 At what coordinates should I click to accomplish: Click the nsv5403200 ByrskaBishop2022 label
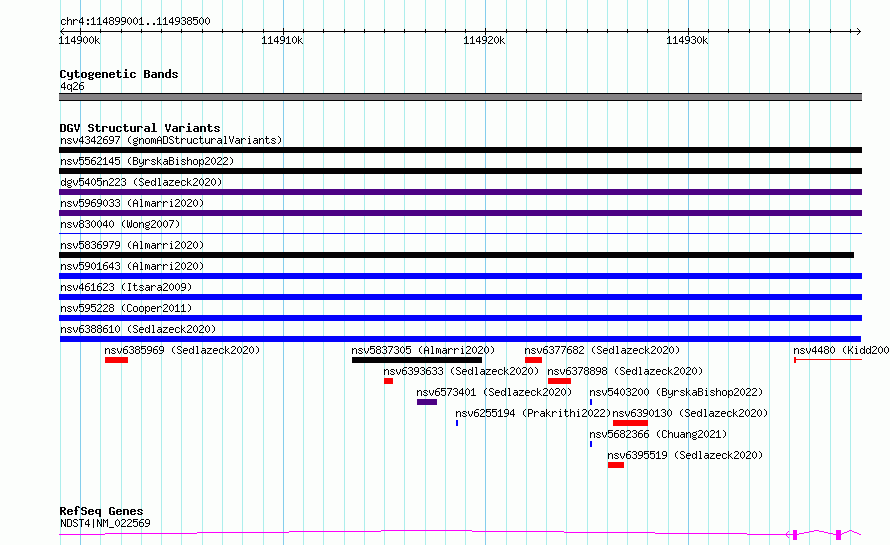(x=676, y=392)
